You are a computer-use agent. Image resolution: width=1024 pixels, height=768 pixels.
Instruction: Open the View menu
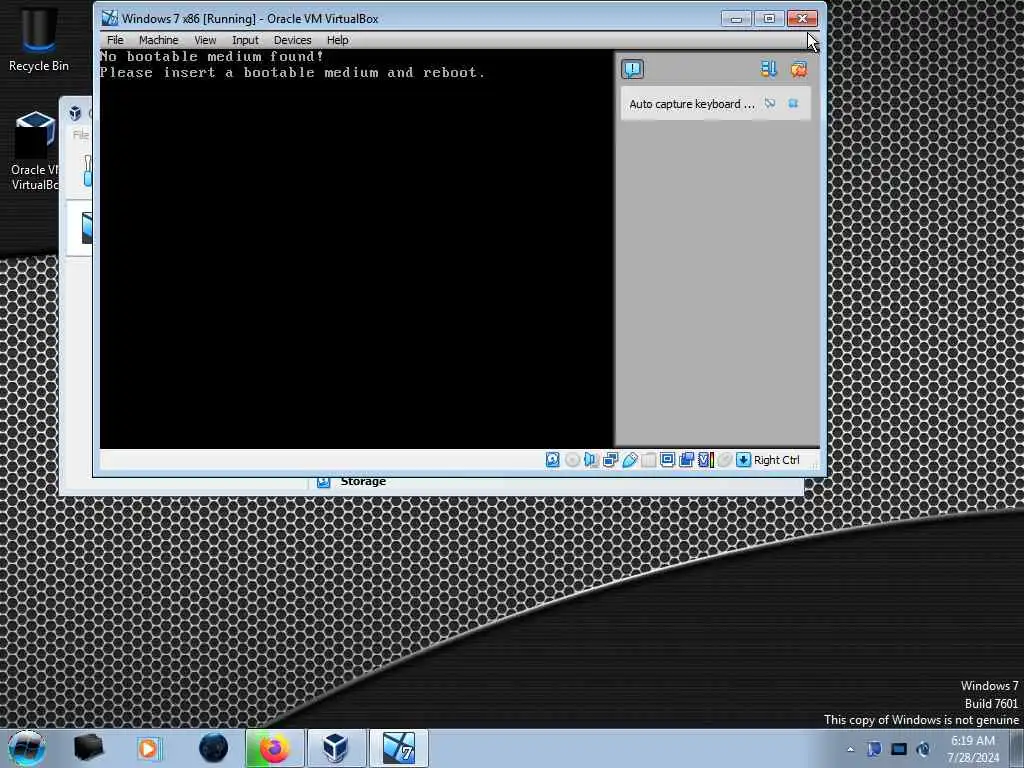pyautogui.click(x=205, y=40)
